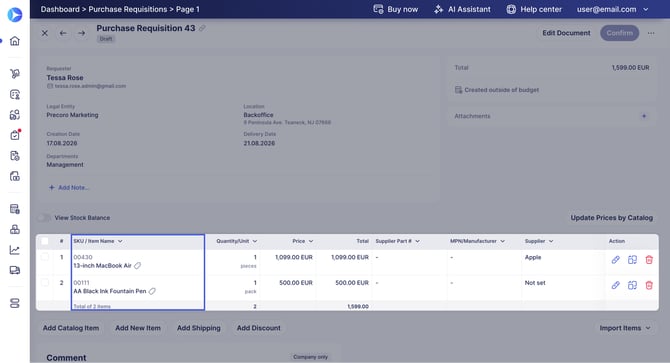
Task: Expand the user@email.com account menu
Action: (613, 9)
